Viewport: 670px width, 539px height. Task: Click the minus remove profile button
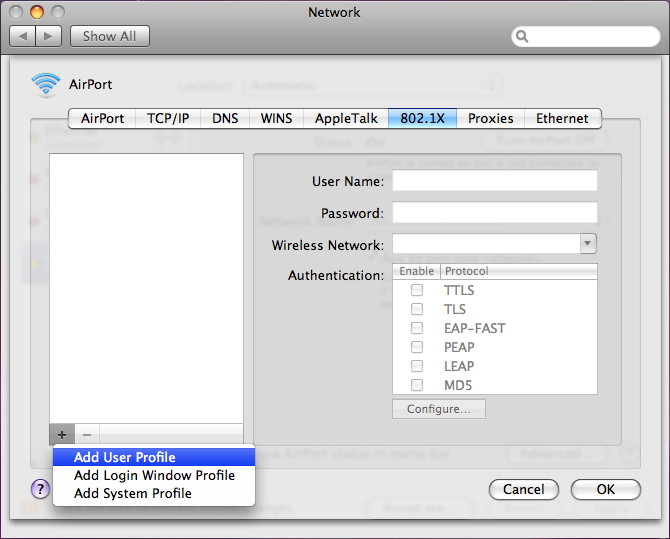pos(87,435)
